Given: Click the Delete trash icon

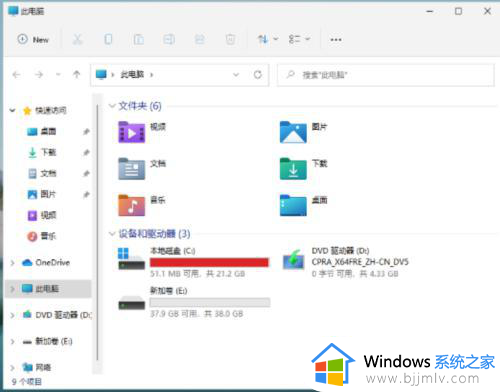Looking at the screenshot, I should click(230, 39).
